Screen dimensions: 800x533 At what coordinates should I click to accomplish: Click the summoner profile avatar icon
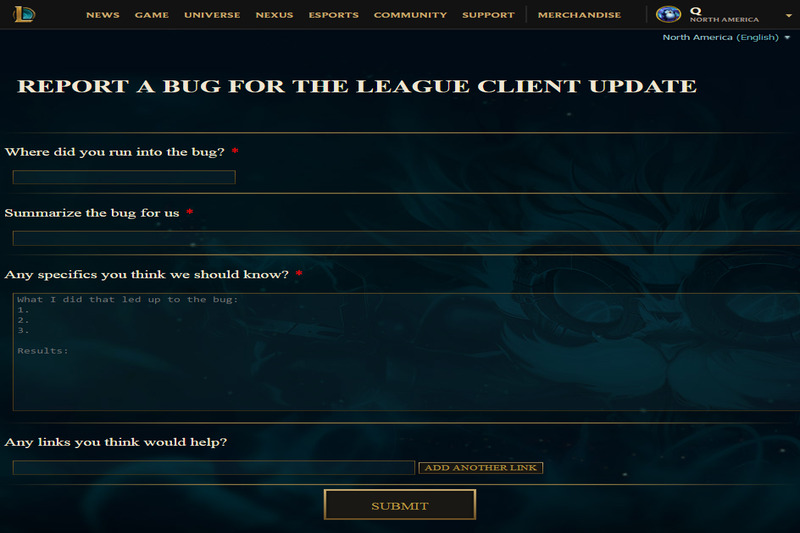pyautogui.click(x=668, y=14)
